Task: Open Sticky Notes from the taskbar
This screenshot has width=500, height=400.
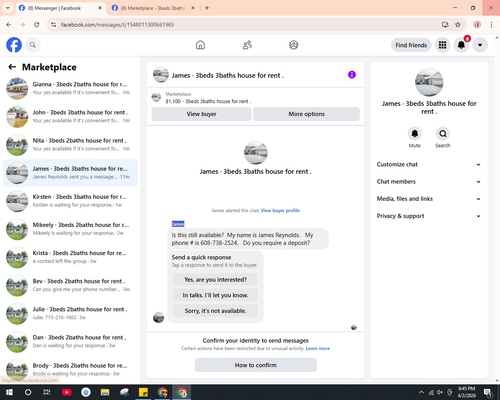Action: click(143, 392)
